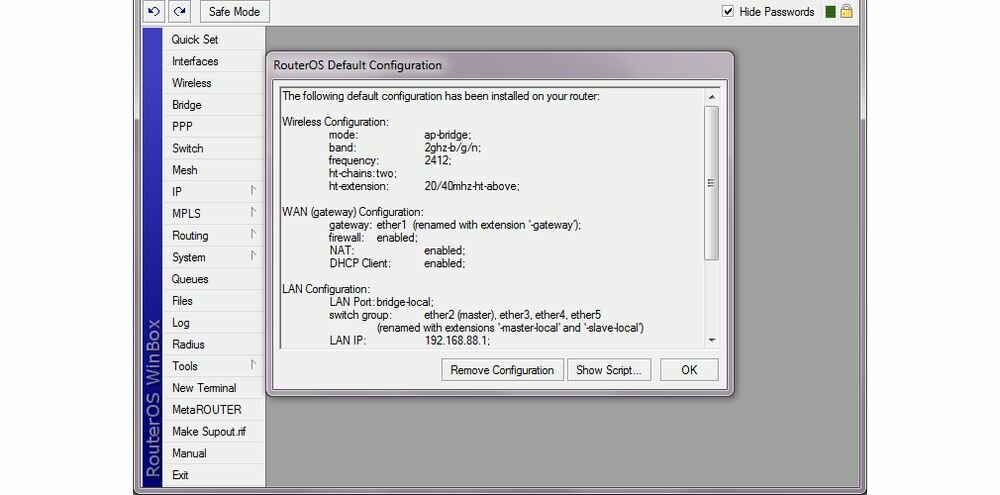Enable Safe Mode

point(235,11)
